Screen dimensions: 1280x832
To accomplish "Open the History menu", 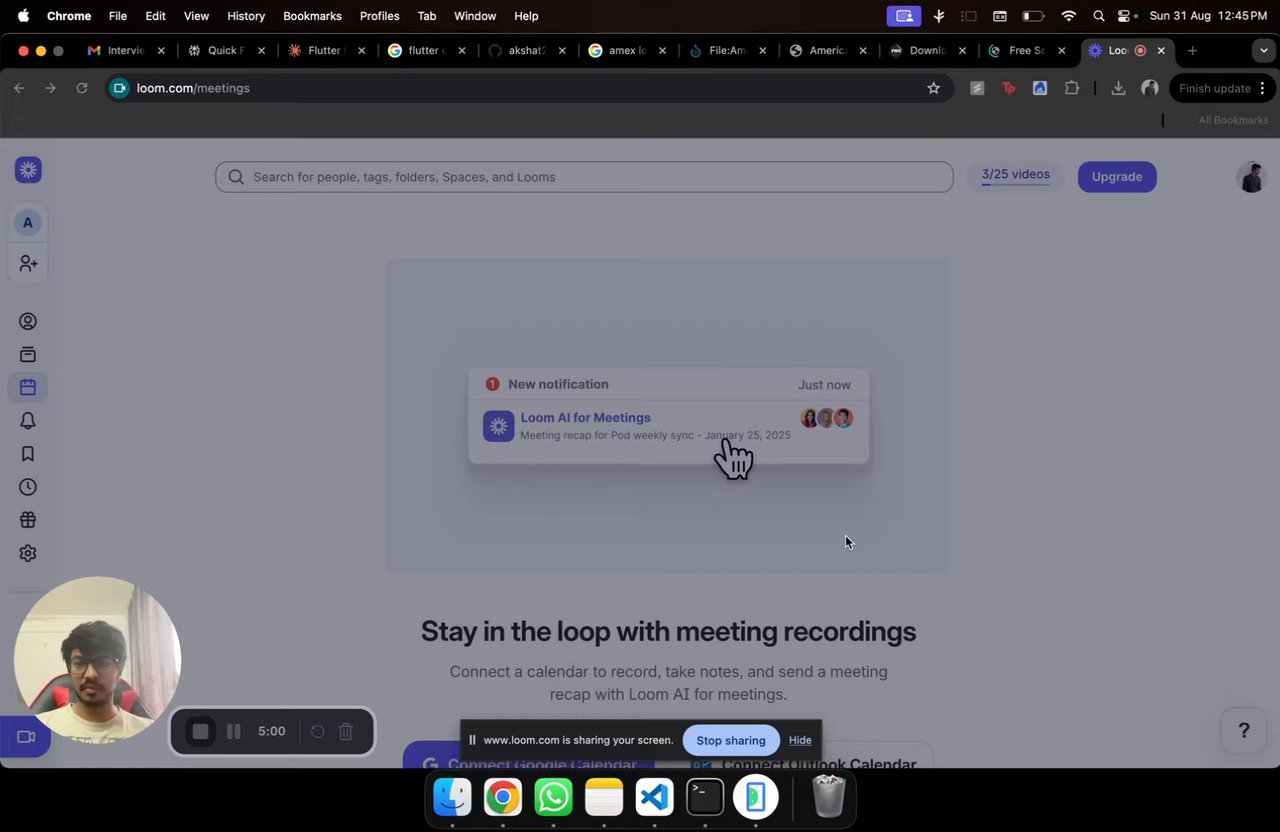I will tap(245, 16).
